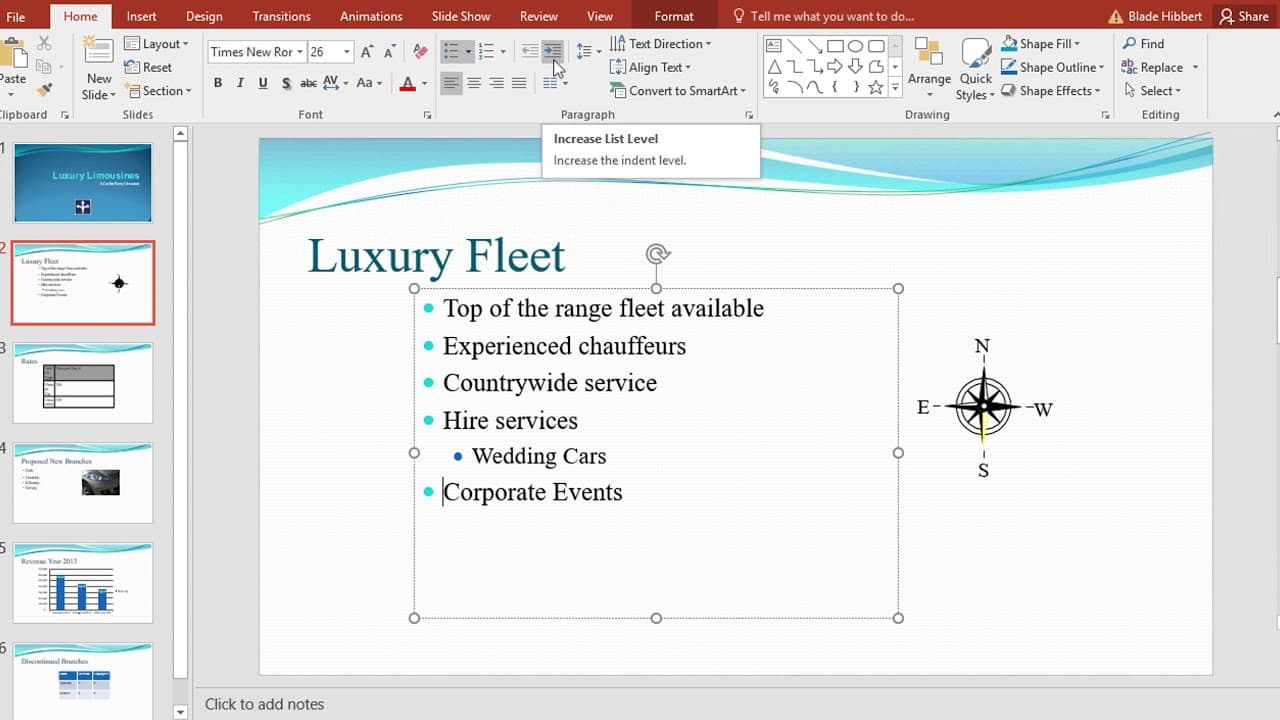Apply text shadow with the S icon
The height and width of the screenshot is (720, 1280).
click(286, 83)
